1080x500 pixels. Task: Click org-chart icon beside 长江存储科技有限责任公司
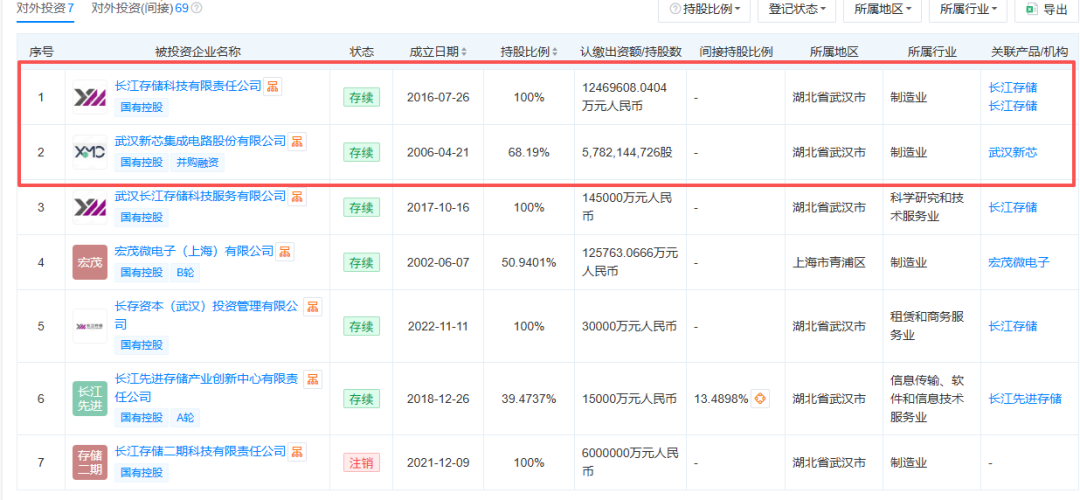[x=273, y=86]
